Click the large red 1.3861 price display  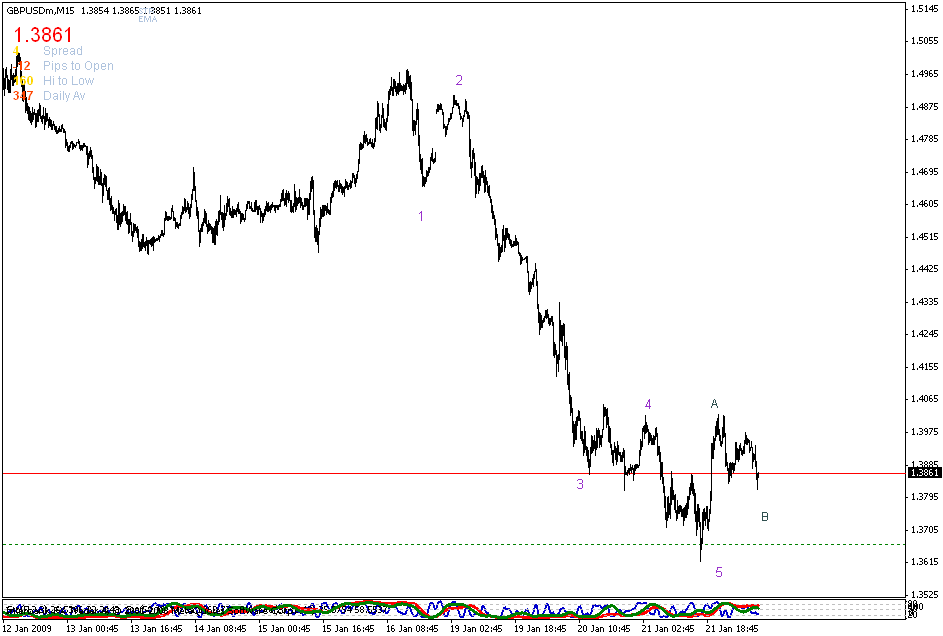[43, 35]
